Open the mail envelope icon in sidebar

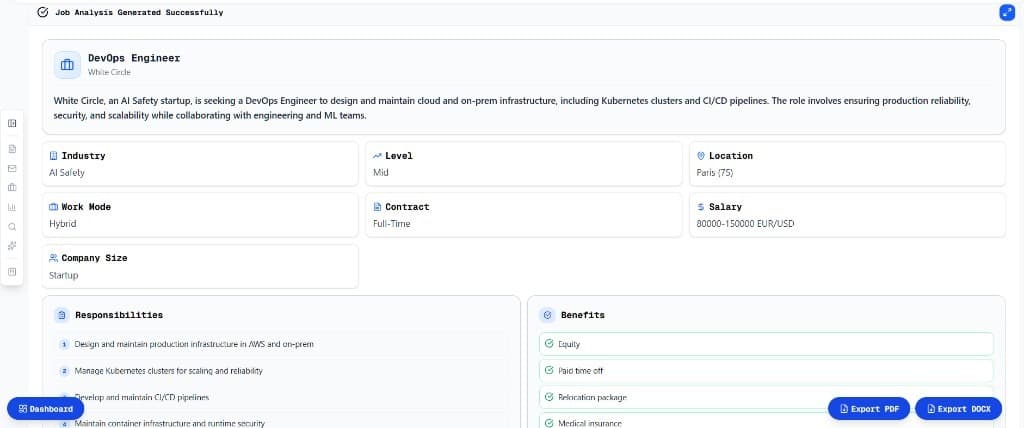point(12,168)
